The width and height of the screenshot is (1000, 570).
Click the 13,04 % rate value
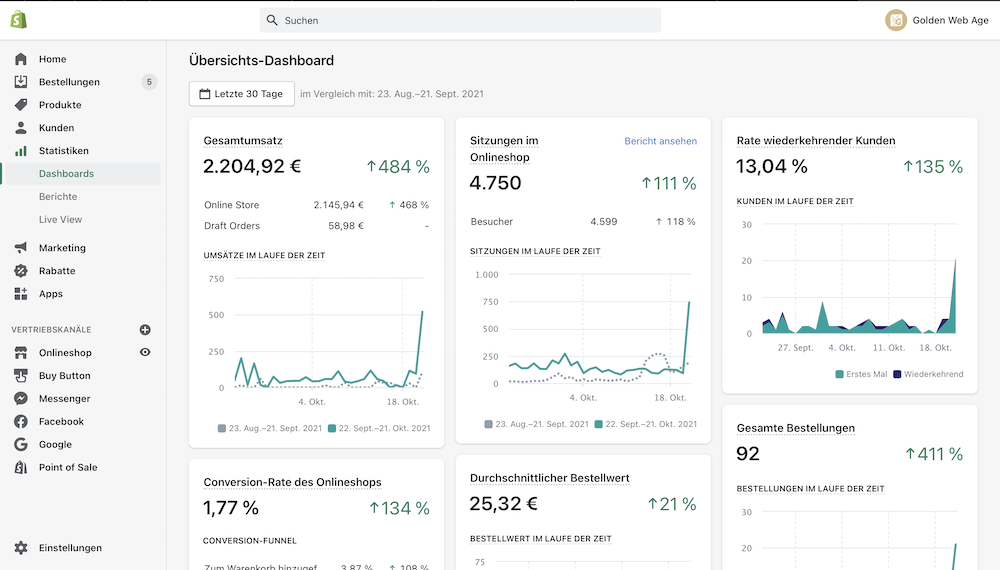tap(772, 166)
